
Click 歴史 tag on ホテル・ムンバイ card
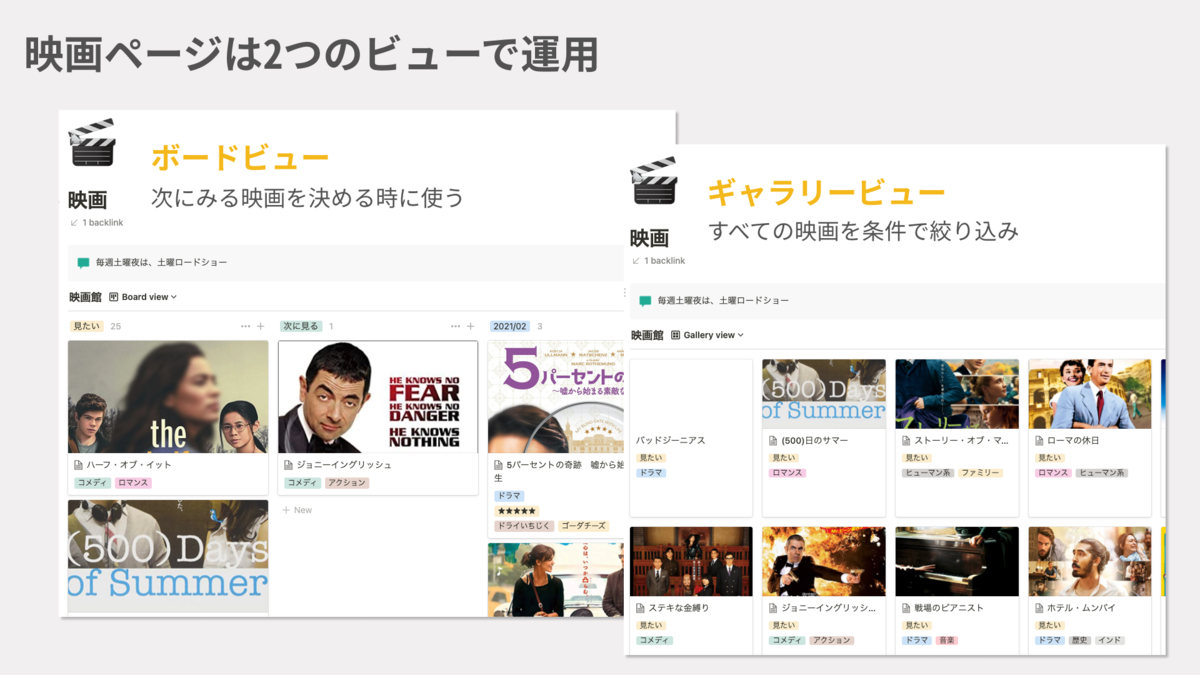click(x=1080, y=640)
